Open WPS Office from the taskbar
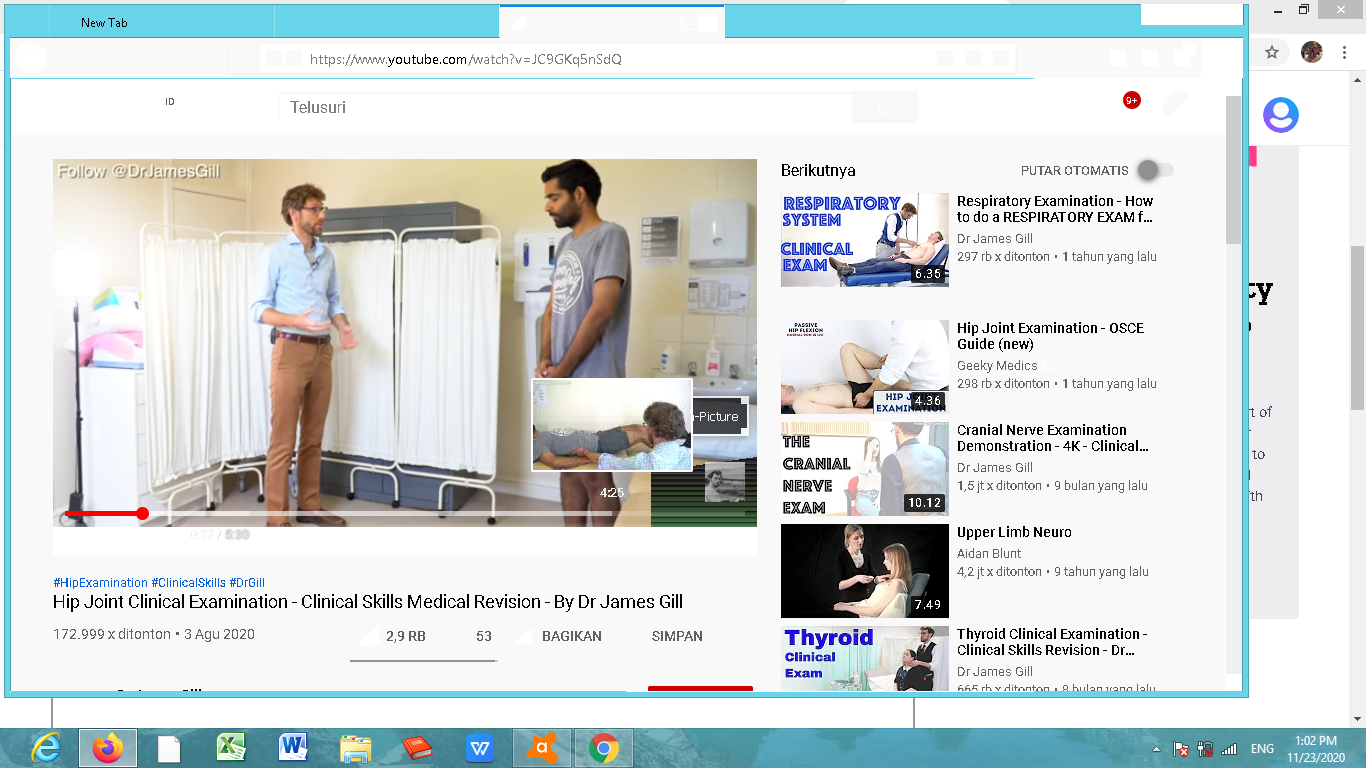 coord(480,748)
